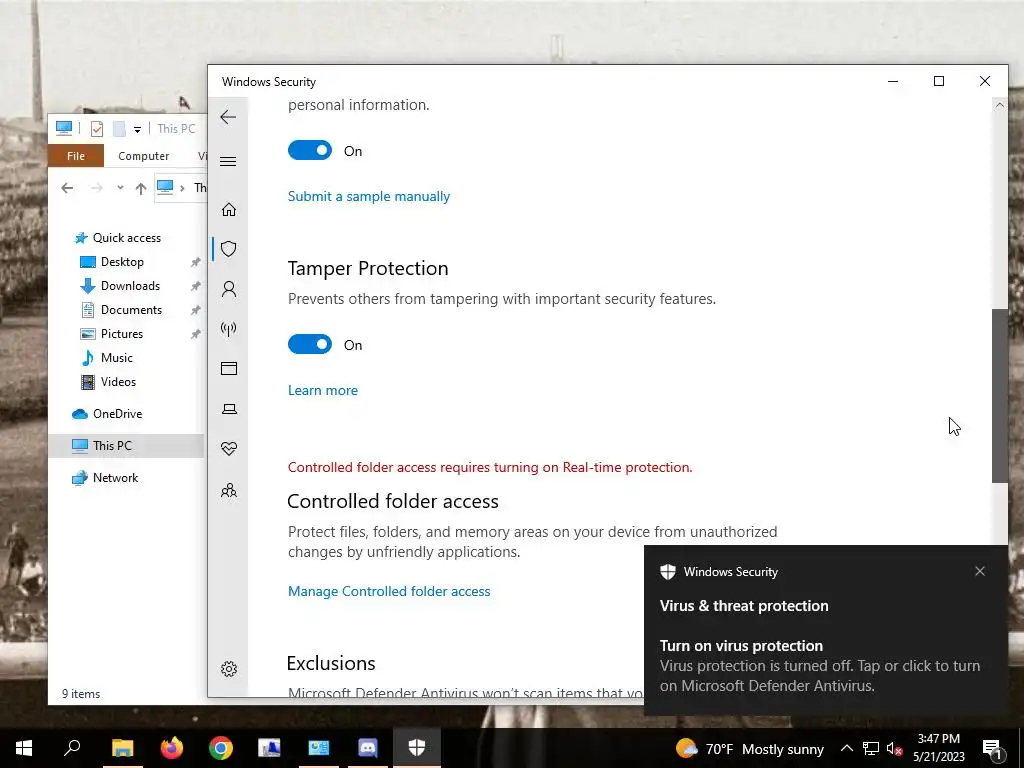Open File tab in File Explorer
1024x768 pixels.
point(76,156)
